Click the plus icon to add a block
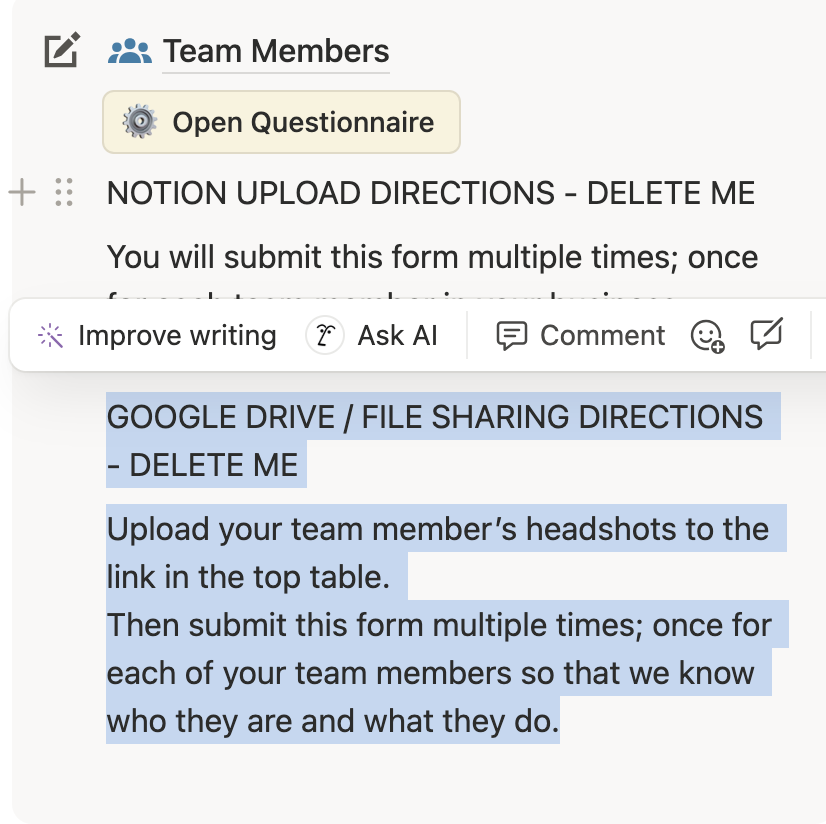 [x=22, y=191]
